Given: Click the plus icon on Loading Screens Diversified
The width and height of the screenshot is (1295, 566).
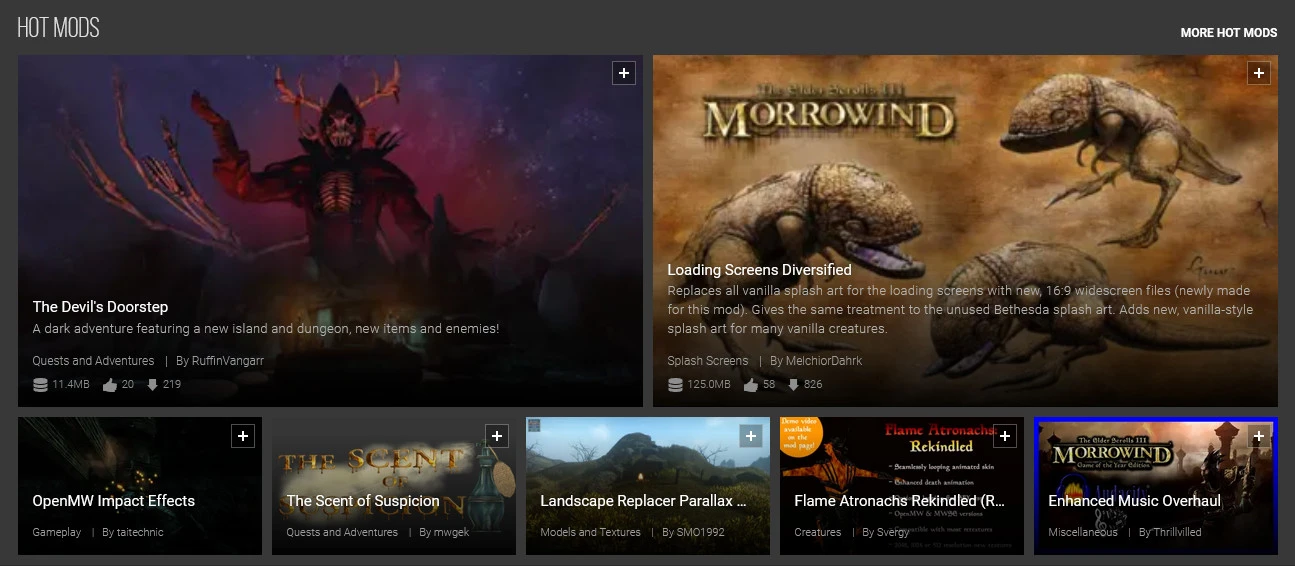Looking at the screenshot, I should 1258,73.
